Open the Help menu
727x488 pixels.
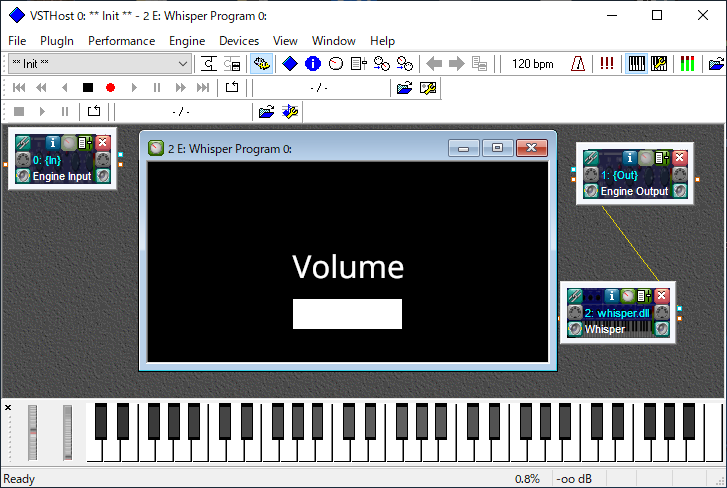[x=382, y=41]
